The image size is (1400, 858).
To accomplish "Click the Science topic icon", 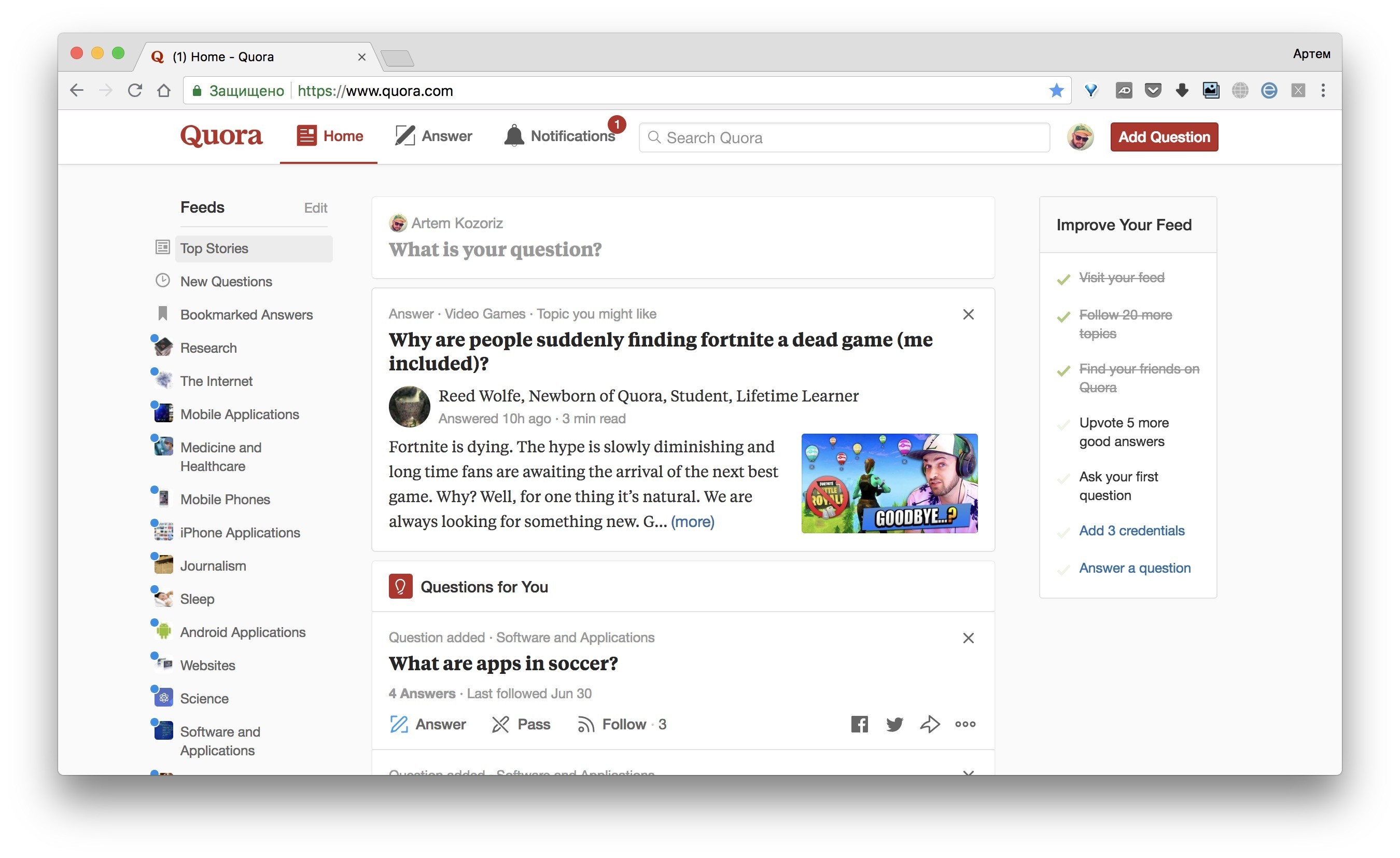I will tap(164, 698).
